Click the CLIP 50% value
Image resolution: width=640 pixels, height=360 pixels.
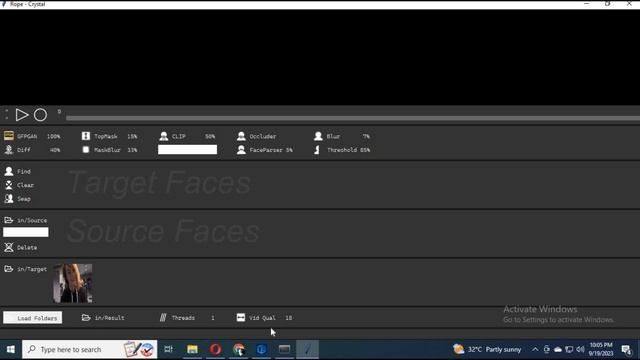[x=210, y=136]
